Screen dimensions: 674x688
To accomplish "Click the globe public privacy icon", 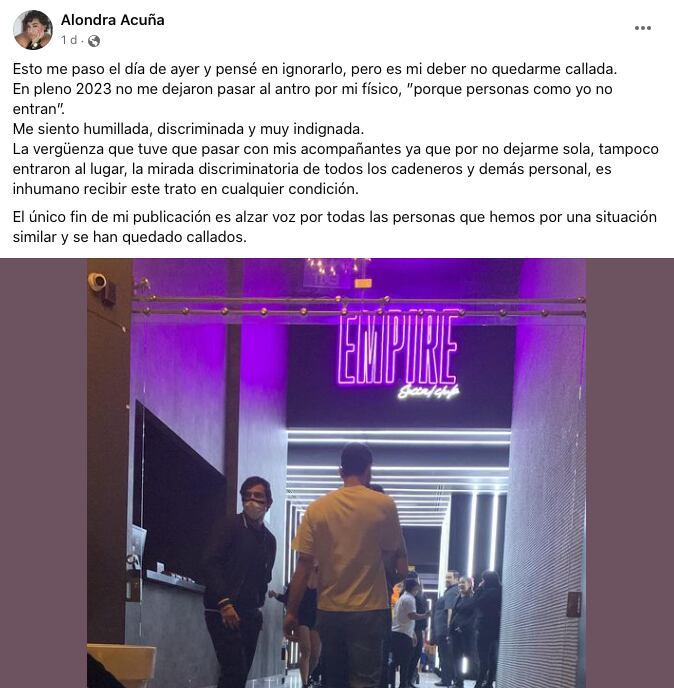I will pos(94,41).
